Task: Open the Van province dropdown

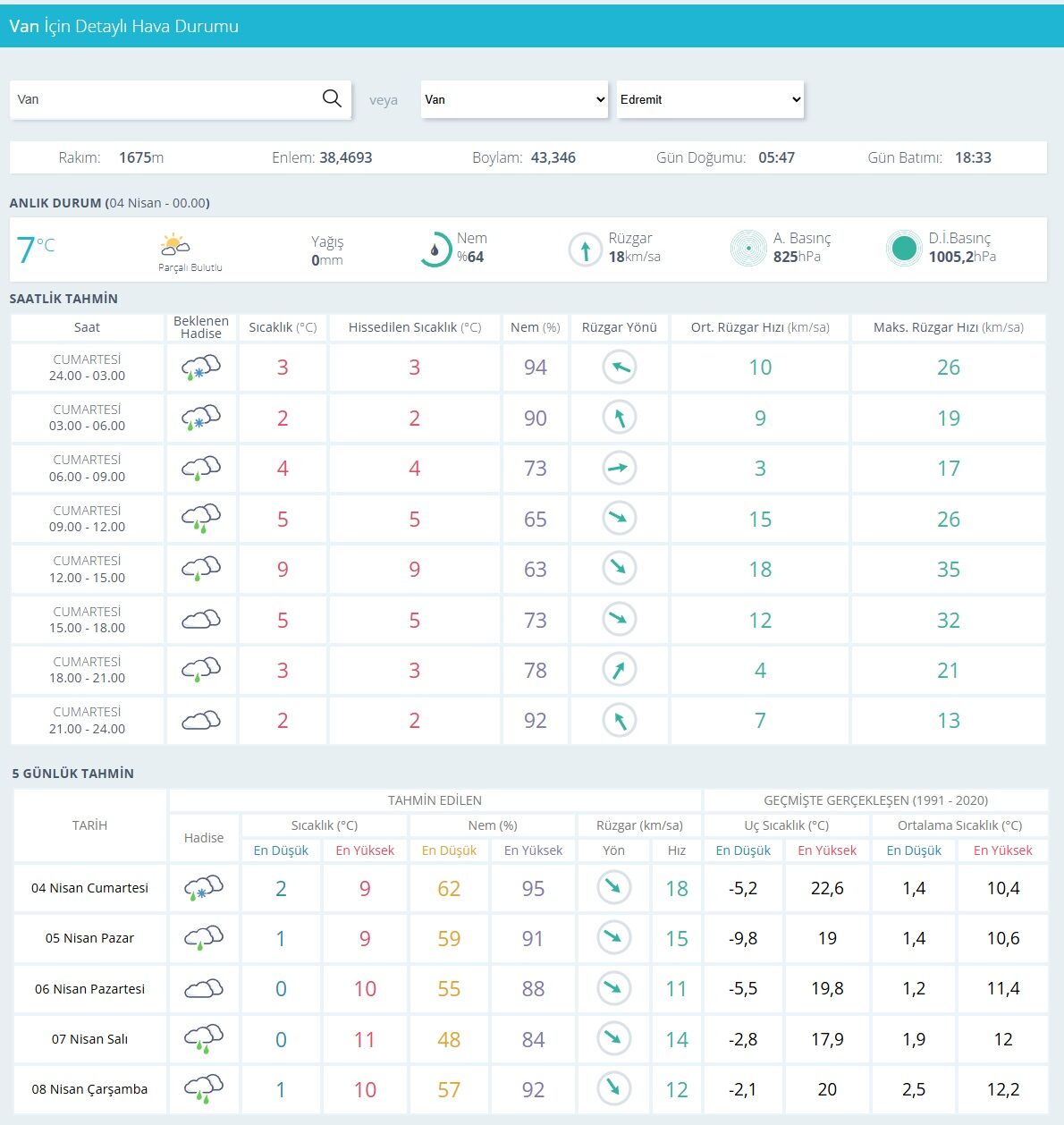Action: [x=514, y=99]
